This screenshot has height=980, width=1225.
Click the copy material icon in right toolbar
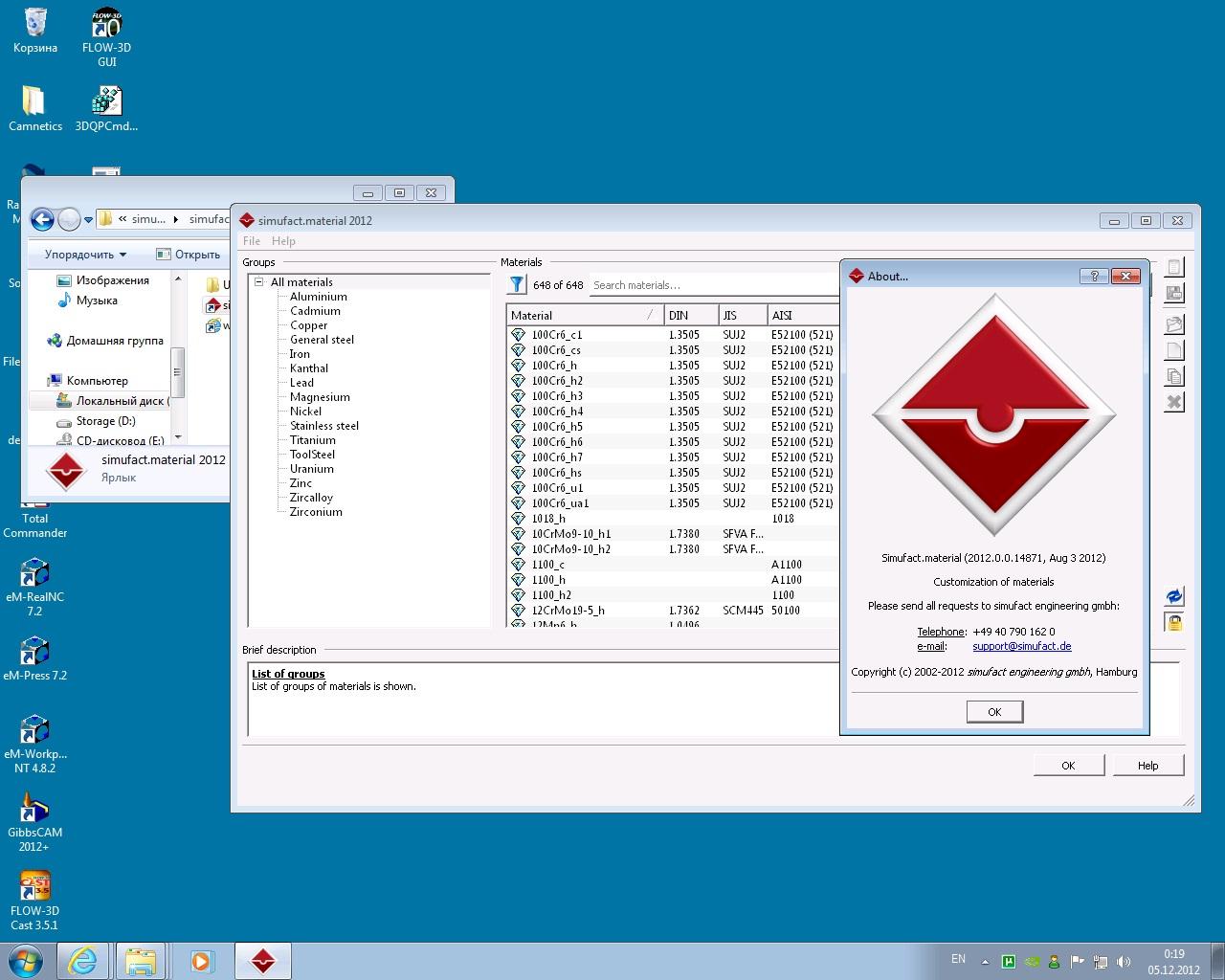coord(1174,376)
